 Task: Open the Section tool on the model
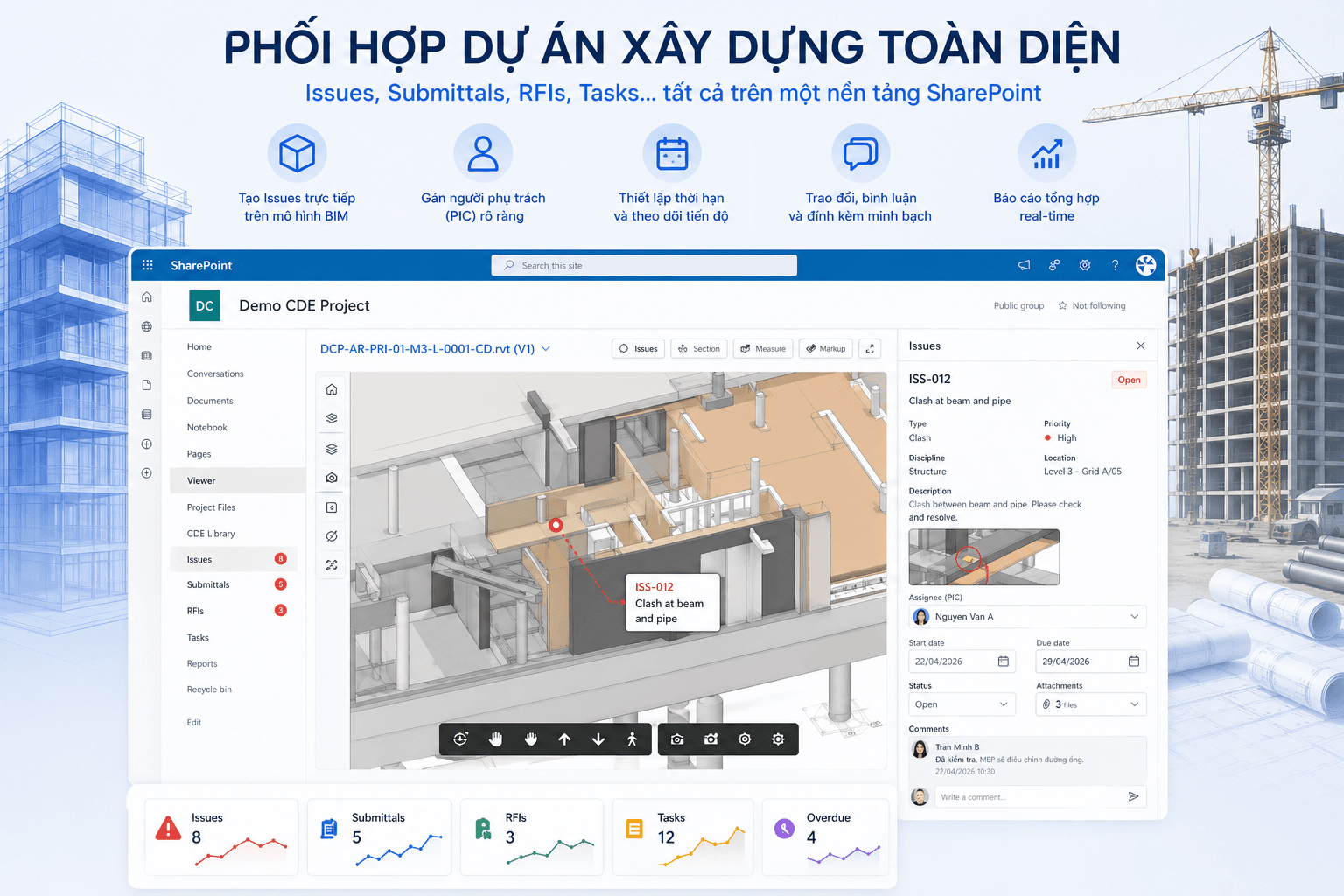click(x=698, y=348)
